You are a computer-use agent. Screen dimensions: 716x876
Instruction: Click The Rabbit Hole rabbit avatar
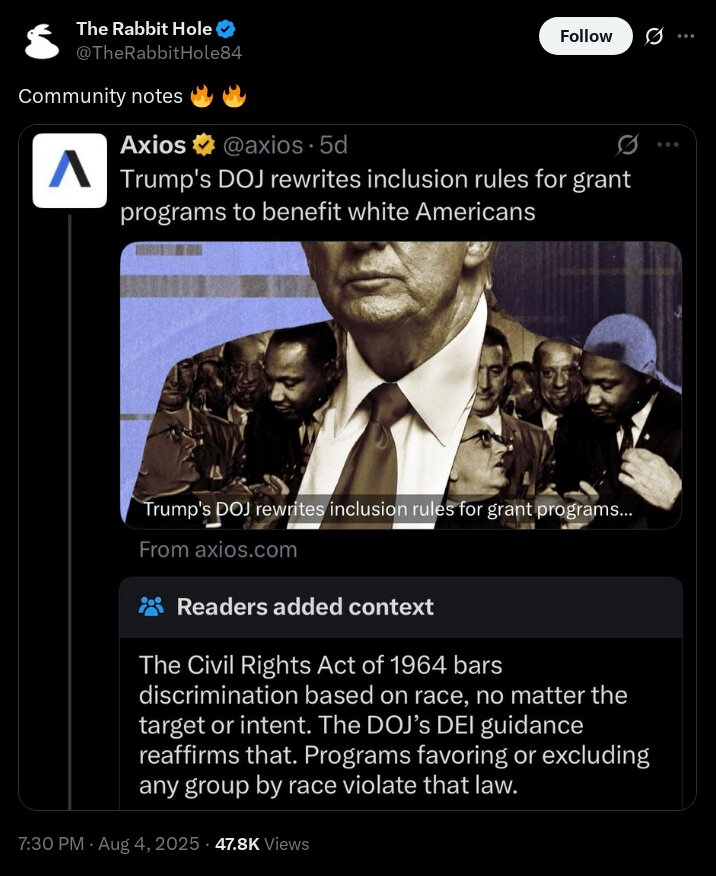coord(42,41)
